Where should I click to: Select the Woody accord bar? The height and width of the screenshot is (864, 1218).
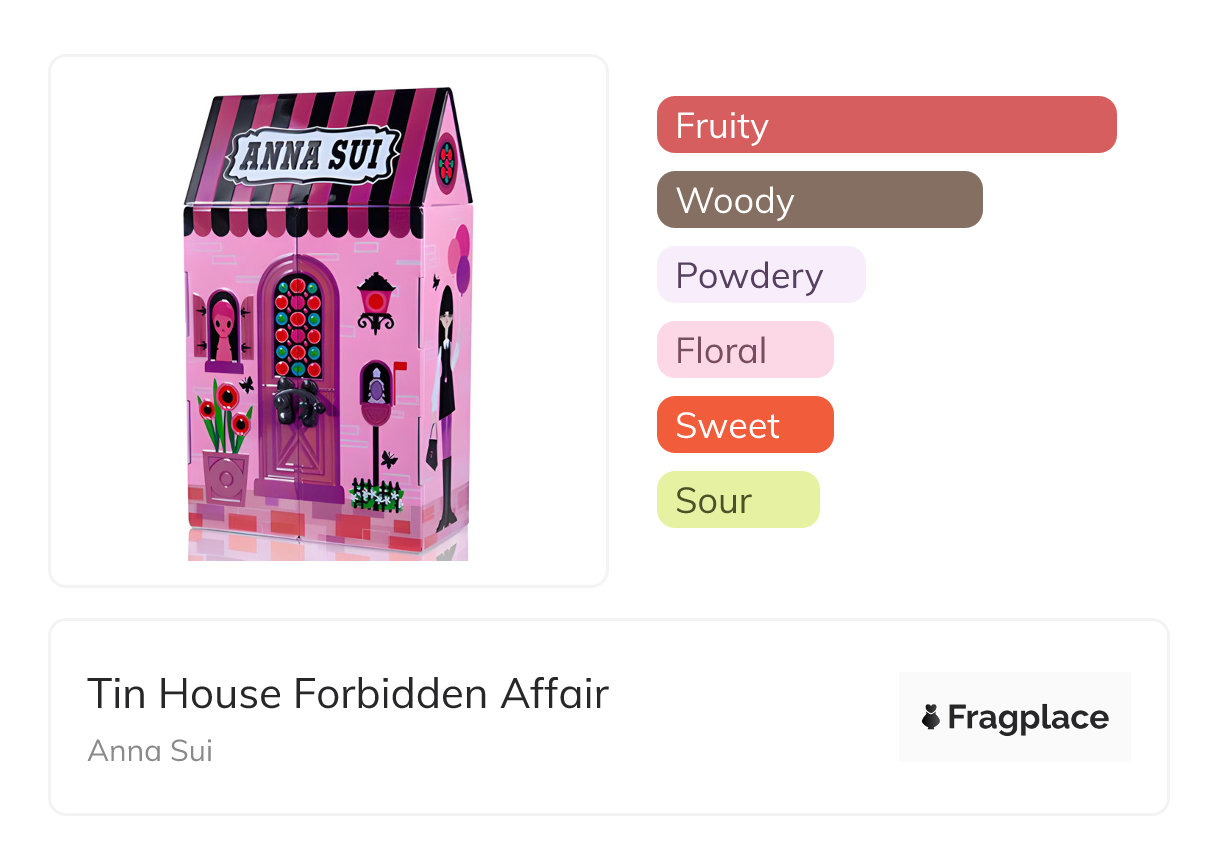[x=819, y=200]
